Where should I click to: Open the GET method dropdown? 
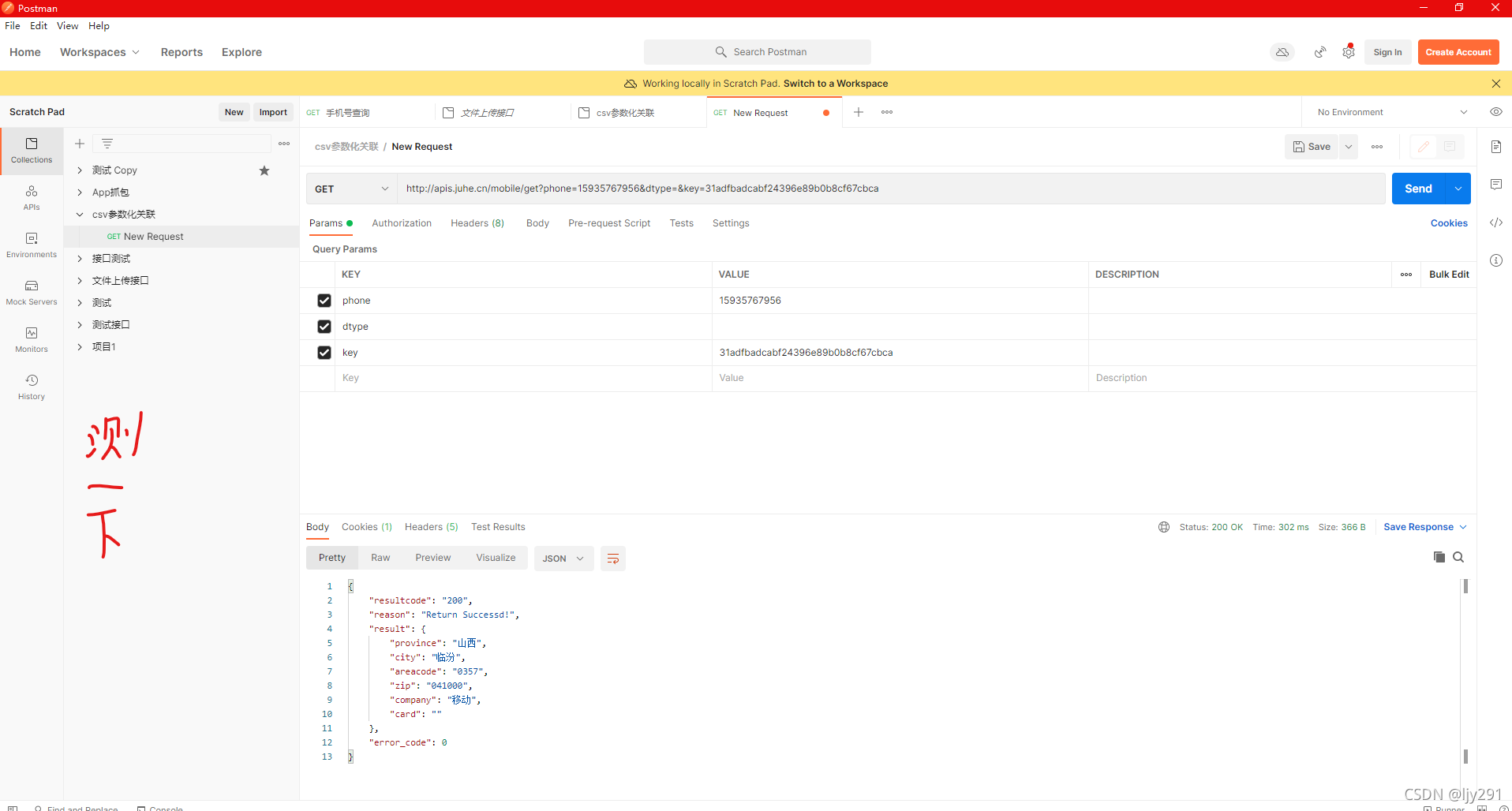pyautogui.click(x=350, y=189)
